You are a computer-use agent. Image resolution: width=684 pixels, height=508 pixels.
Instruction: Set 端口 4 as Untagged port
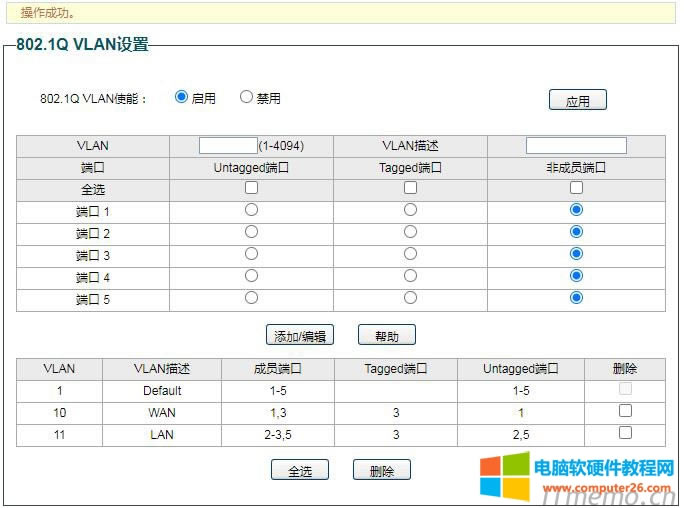click(x=251, y=276)
